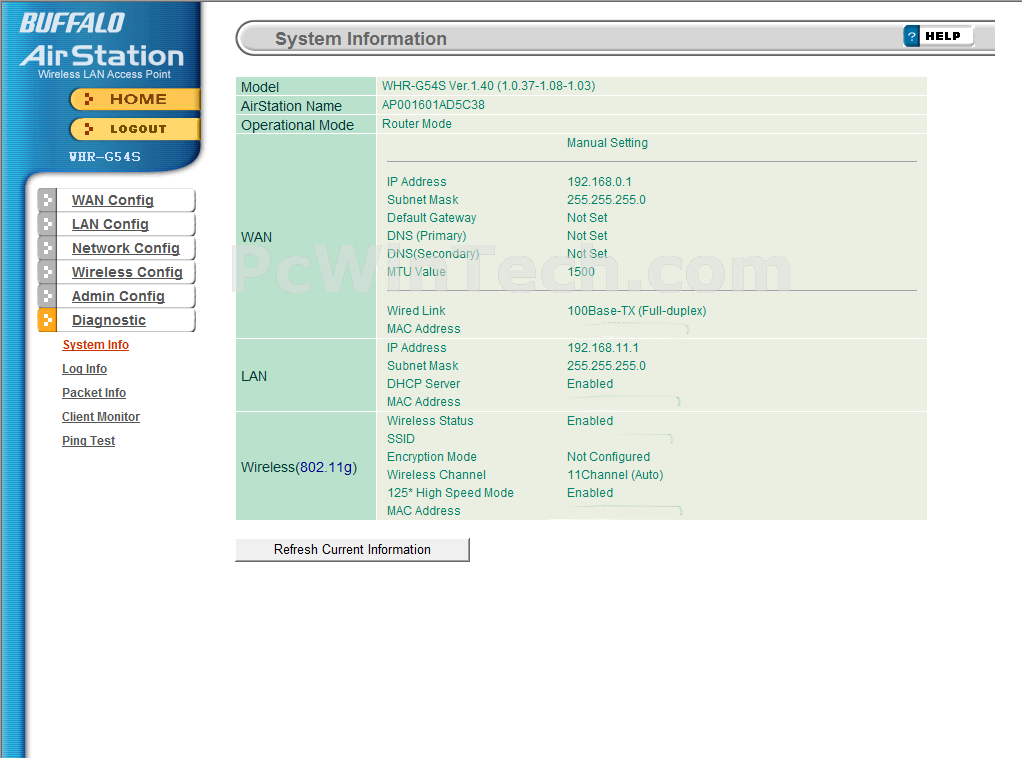
Task: Open the Log Info page
Action: tap(84, 369)
